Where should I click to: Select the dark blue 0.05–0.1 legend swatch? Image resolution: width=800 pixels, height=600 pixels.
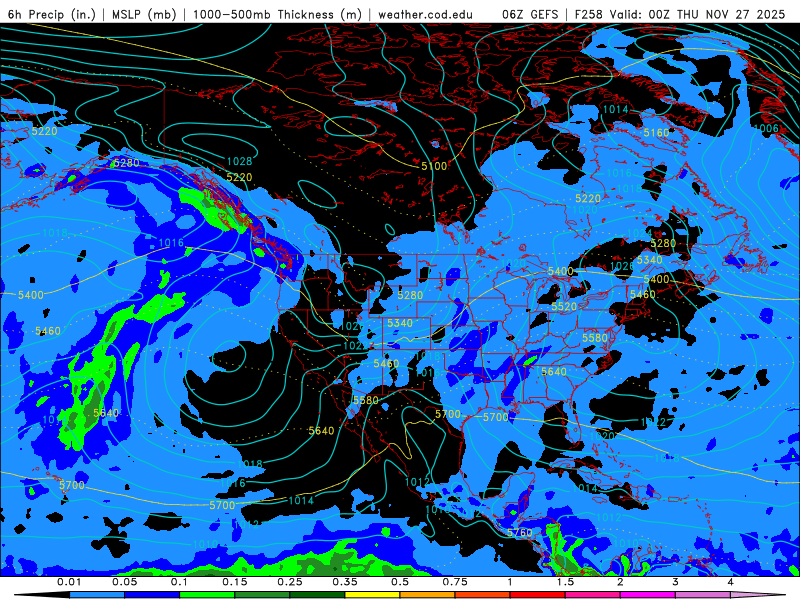(152, 595)
